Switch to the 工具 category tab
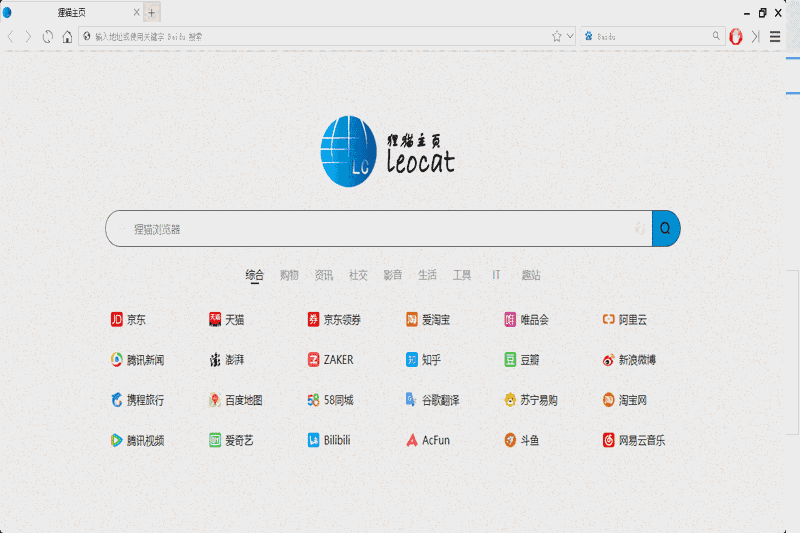800x533 pixels. [x=462, y=275]
